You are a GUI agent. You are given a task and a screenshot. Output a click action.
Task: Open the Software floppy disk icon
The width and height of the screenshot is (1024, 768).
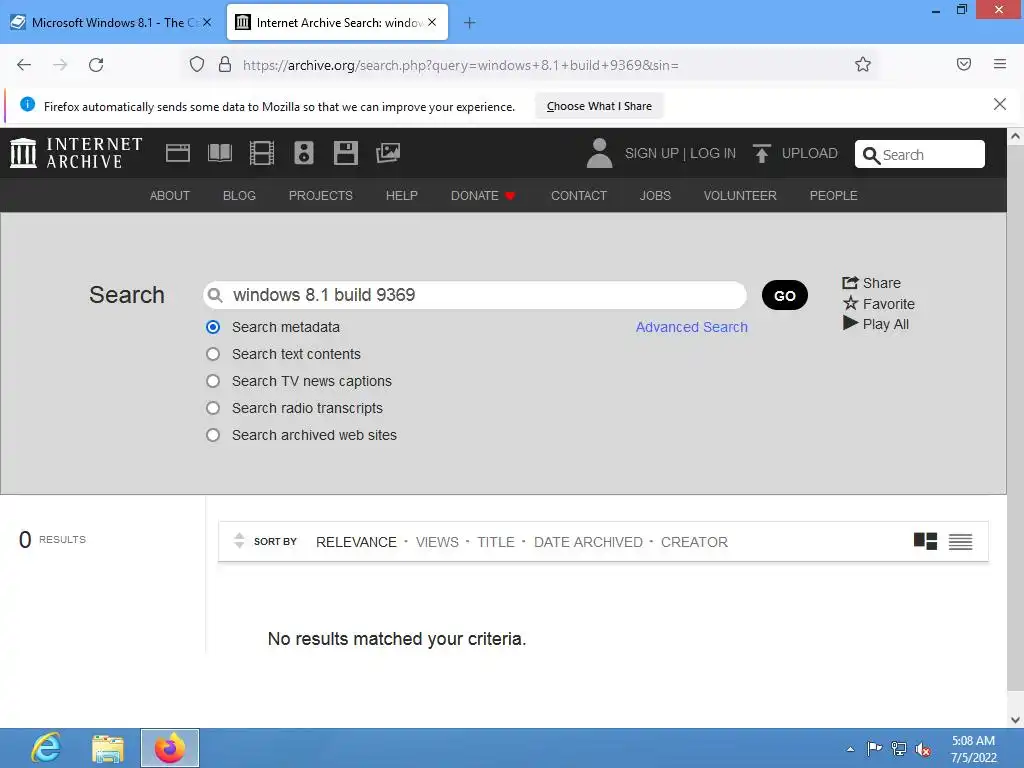(x=345, y=153)
